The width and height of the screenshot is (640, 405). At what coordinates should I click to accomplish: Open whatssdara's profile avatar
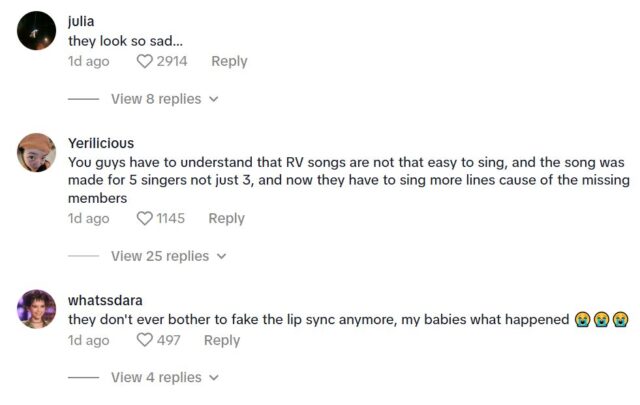pyautogui.click(x=37, y=309)
